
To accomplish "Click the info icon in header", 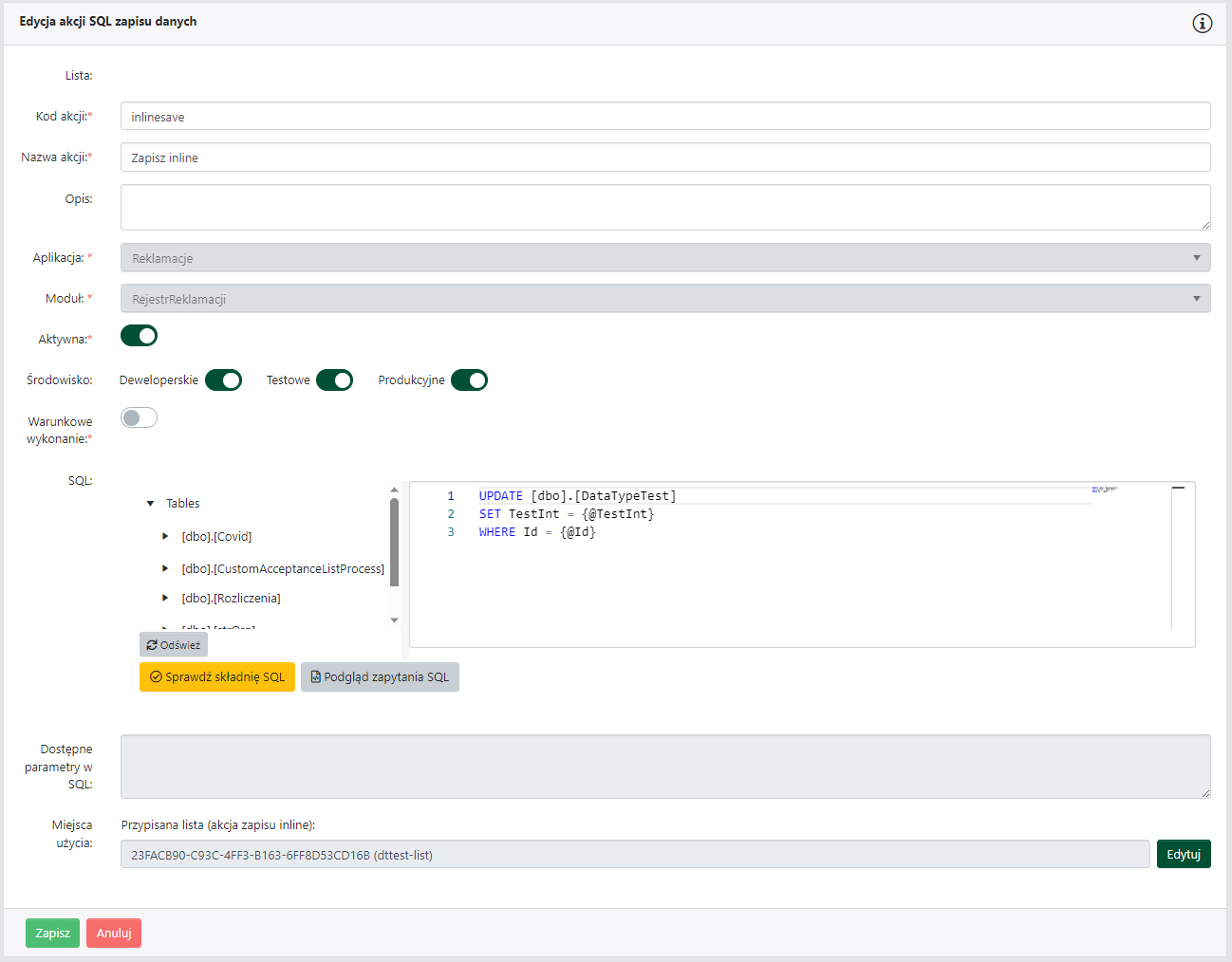I will tap(1202, 24).
